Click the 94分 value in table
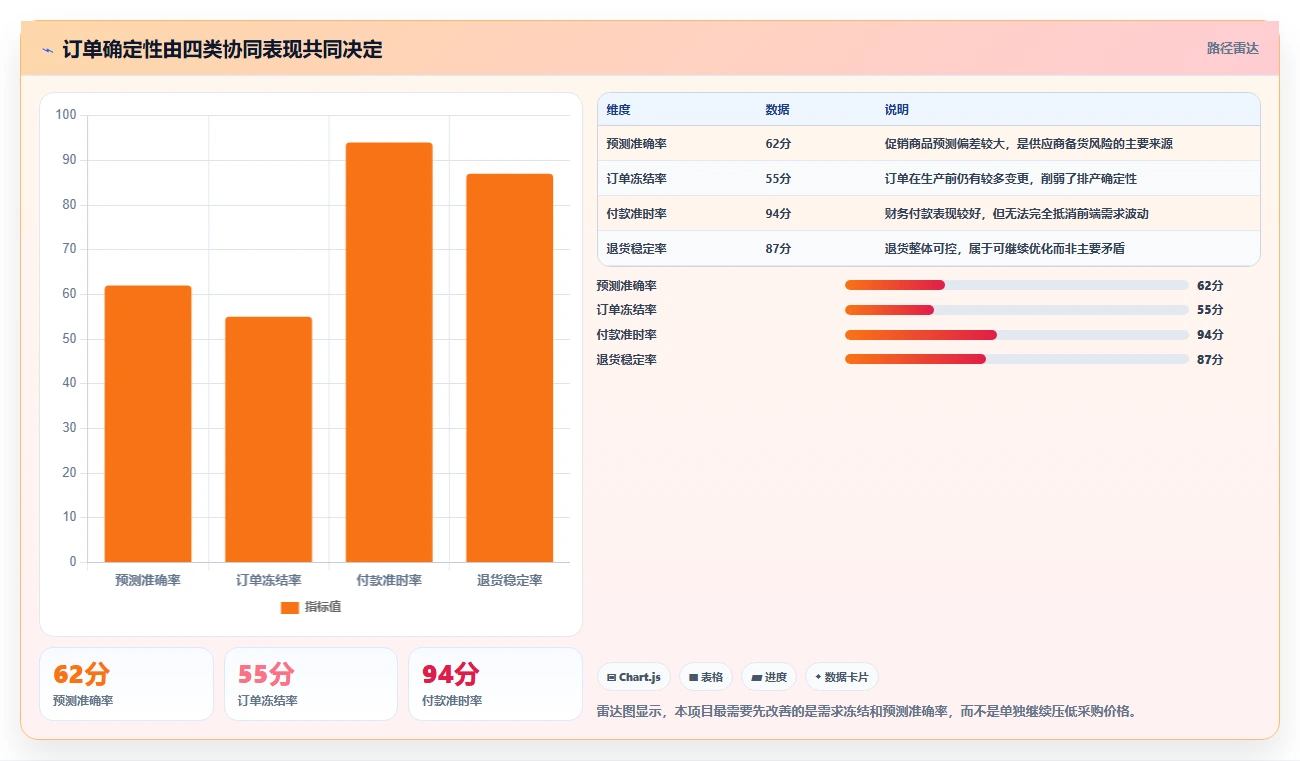 pyautogui.click(x=778, y=214)
